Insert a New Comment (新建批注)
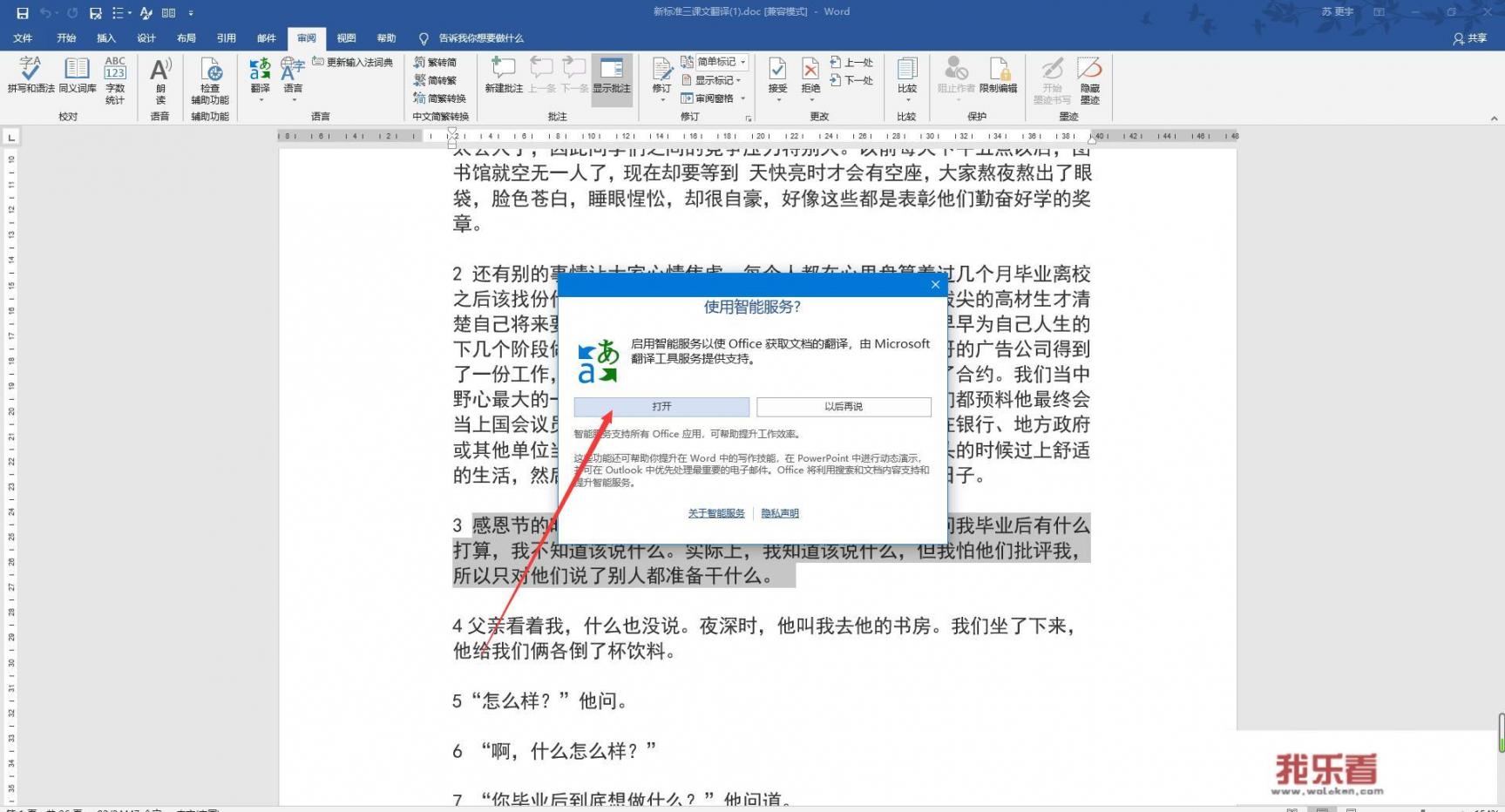Image resolution: width=1505 pixels, height=812 pixels. click(504, 75)
